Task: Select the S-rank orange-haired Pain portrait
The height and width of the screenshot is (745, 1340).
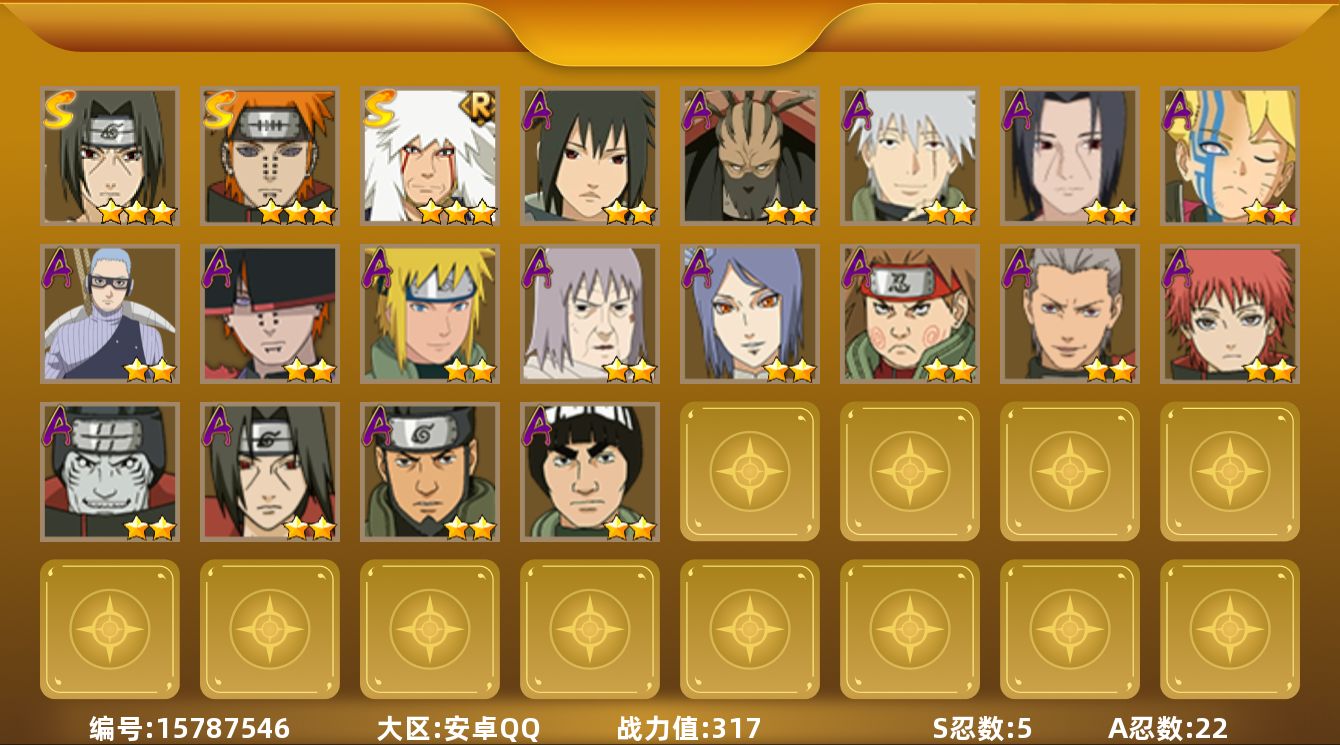Action: (x=270, y=155)
